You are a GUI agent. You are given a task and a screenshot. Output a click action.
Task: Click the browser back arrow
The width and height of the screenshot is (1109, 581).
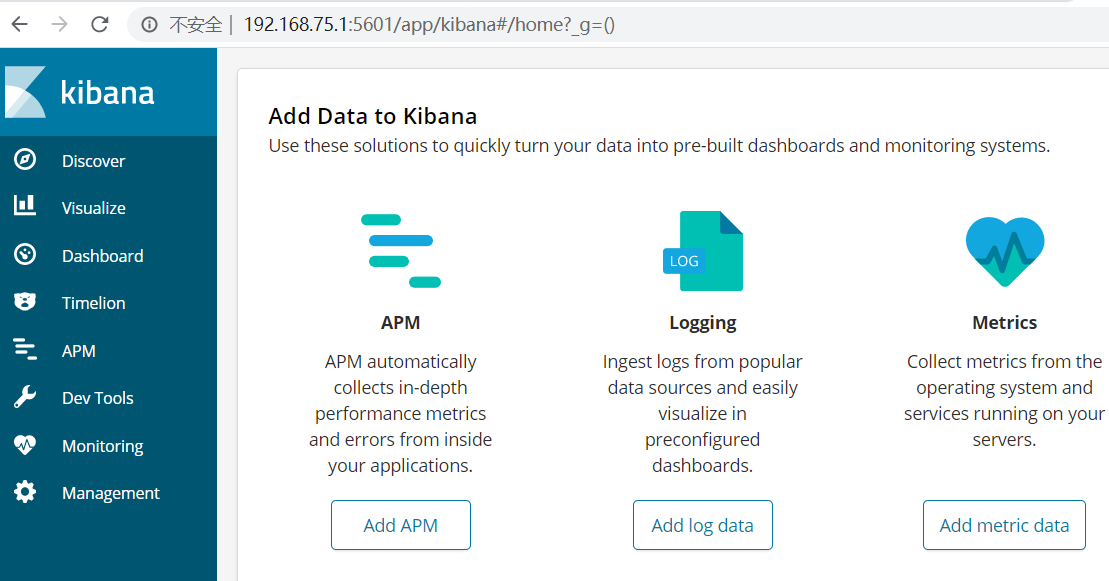tap(19, 23)
